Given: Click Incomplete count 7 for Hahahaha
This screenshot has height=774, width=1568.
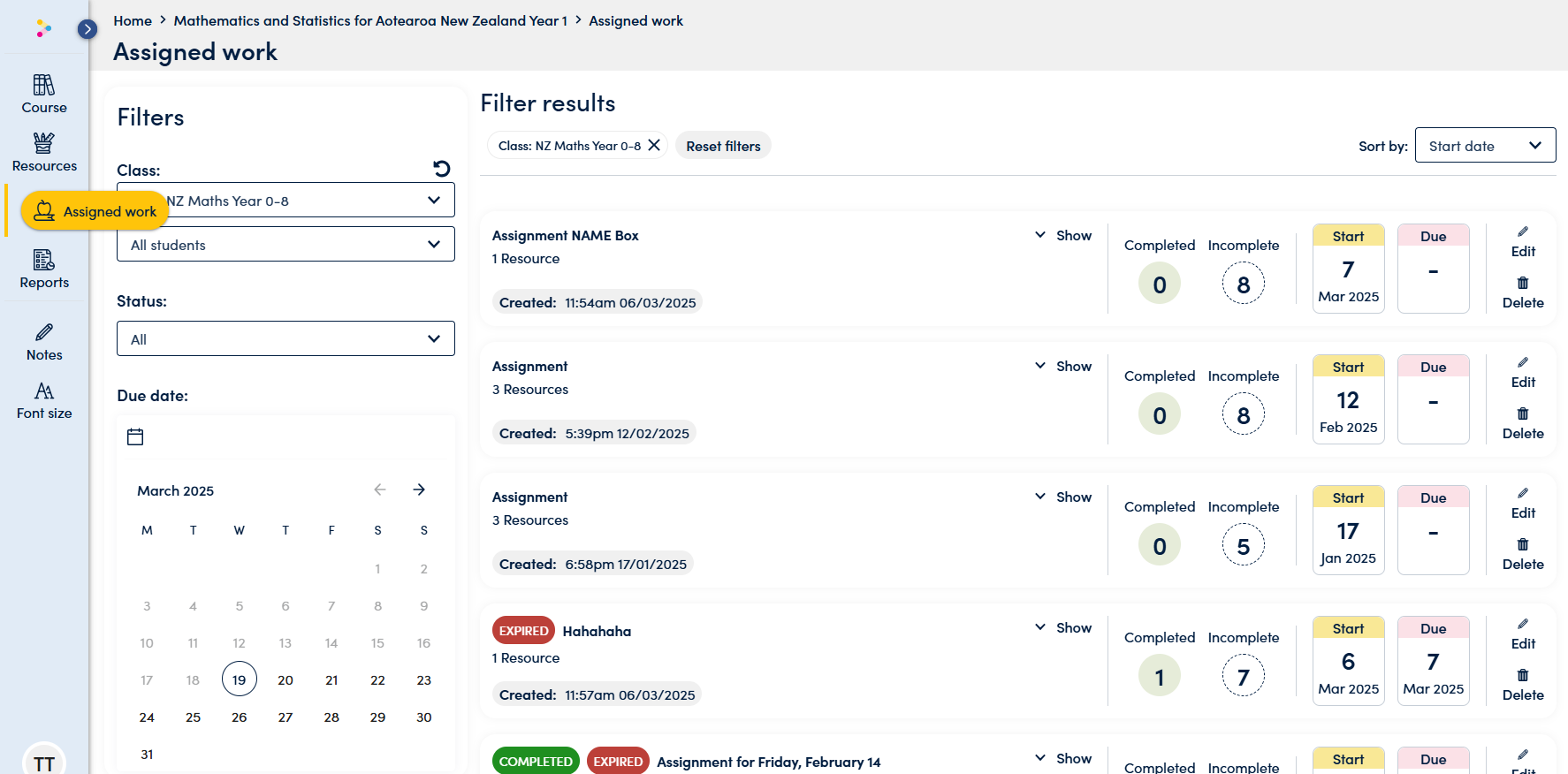Looking at the screenshot, I should (1244, 676).
